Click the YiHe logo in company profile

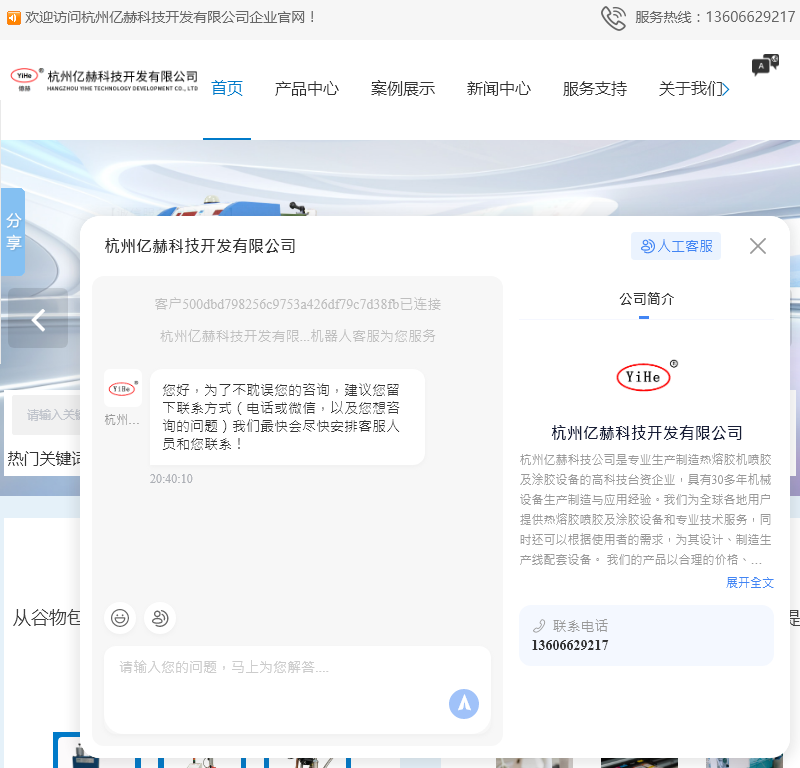tap(646, 376)
